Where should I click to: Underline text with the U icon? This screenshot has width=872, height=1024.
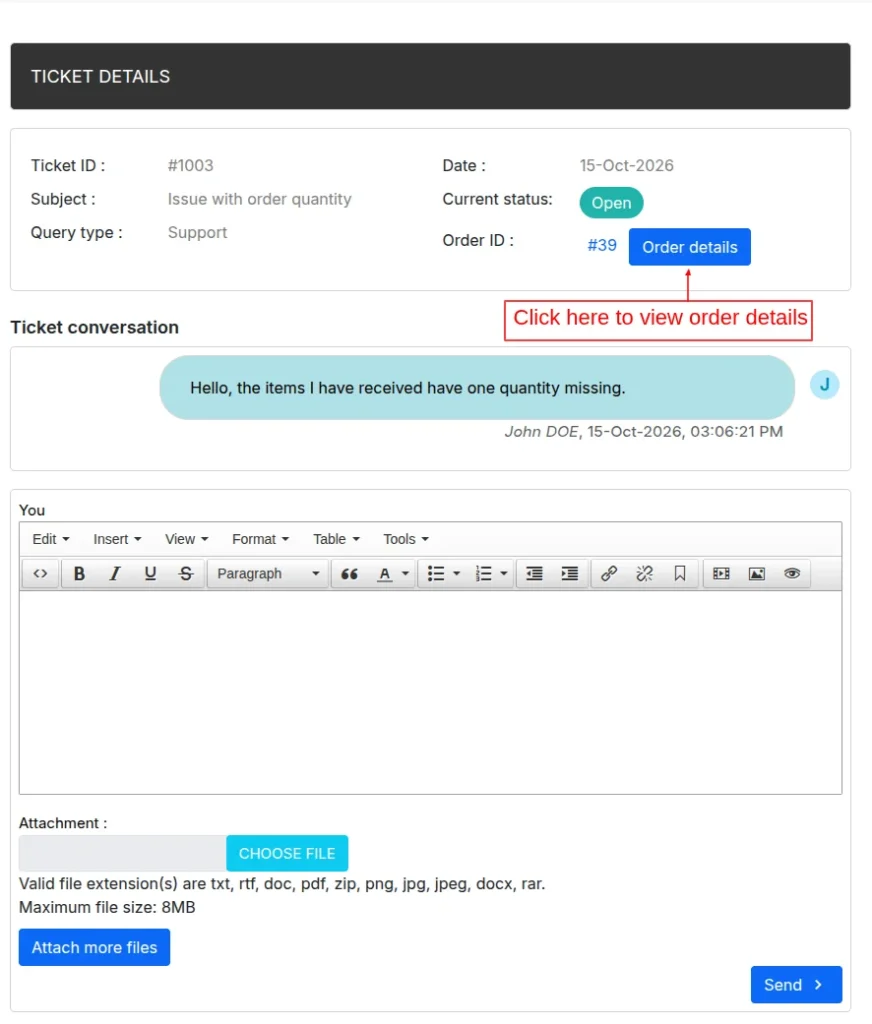tap(150, 573)
